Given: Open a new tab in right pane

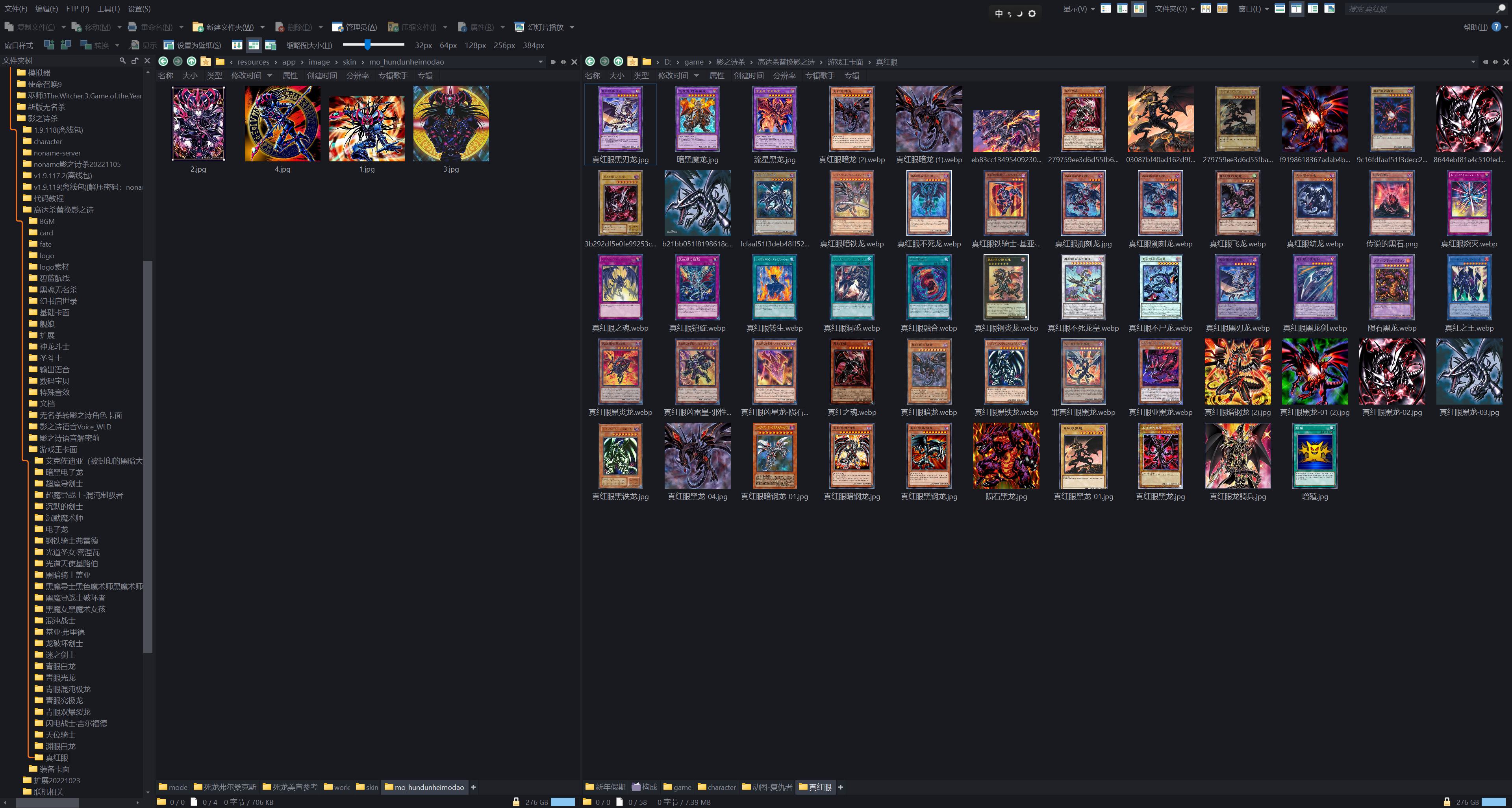Looking at the screenshot, I should [841, 787].
